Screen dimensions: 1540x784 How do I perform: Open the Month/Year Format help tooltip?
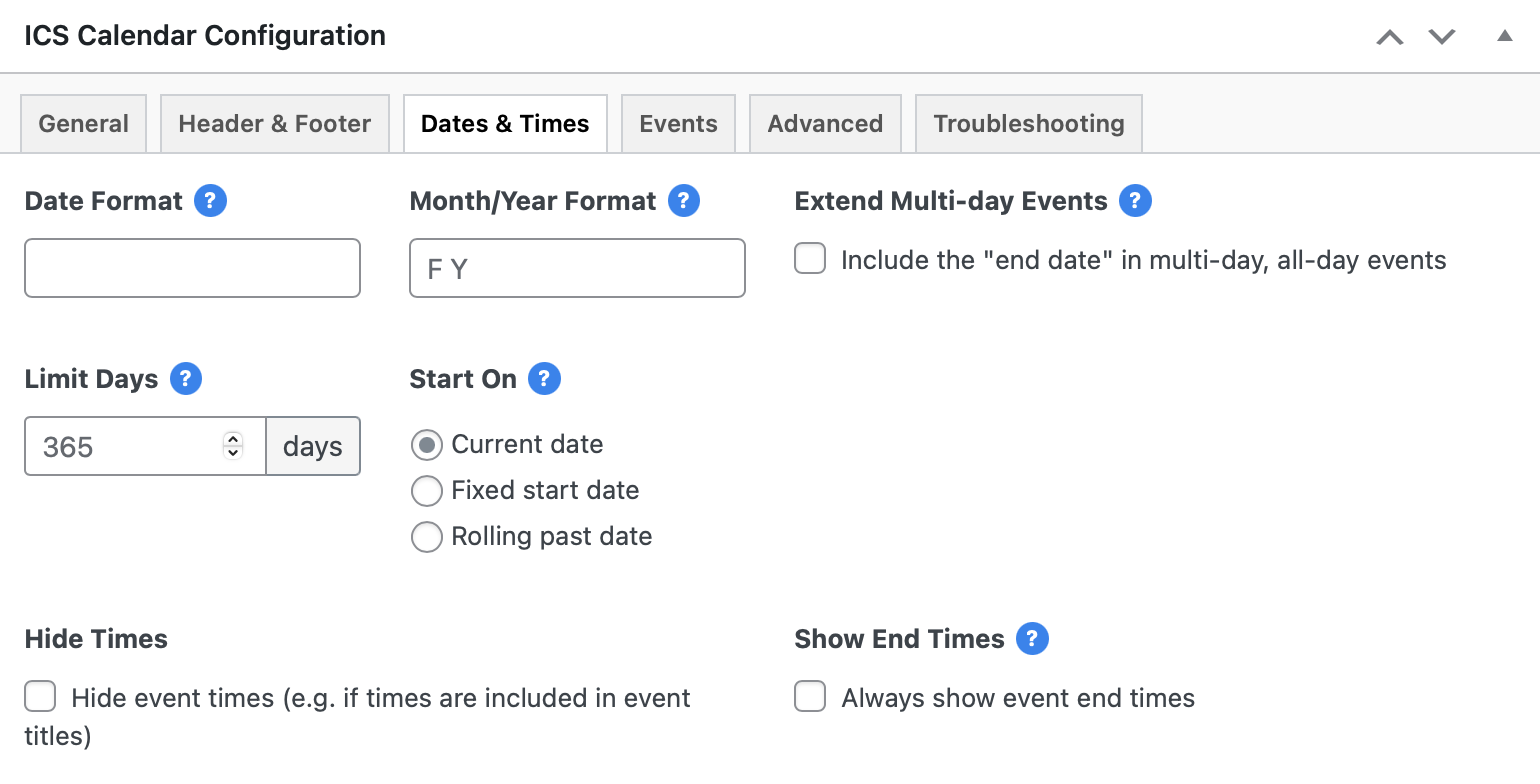coord(683,200)
